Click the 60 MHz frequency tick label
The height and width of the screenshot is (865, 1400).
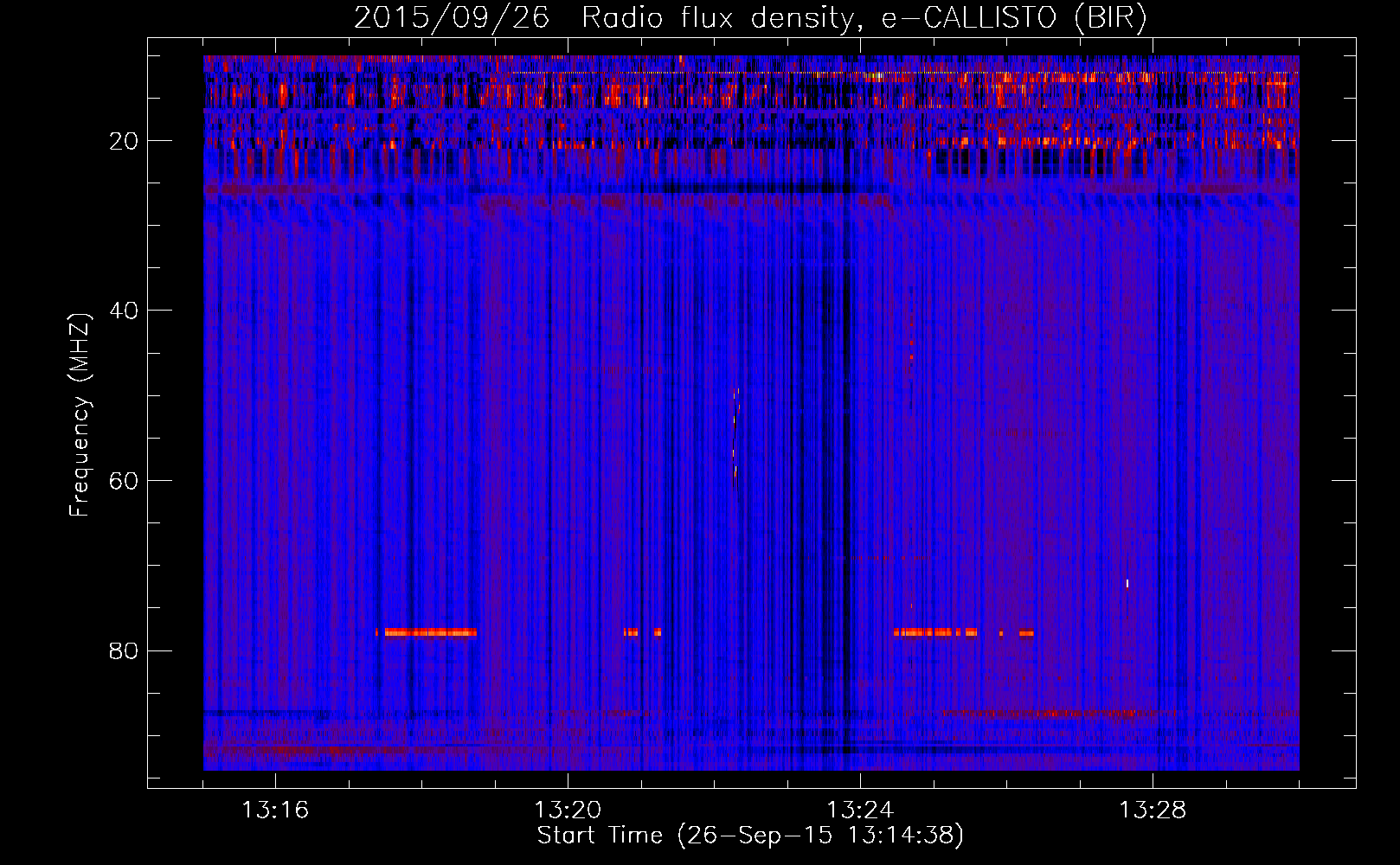pos(125,481)
